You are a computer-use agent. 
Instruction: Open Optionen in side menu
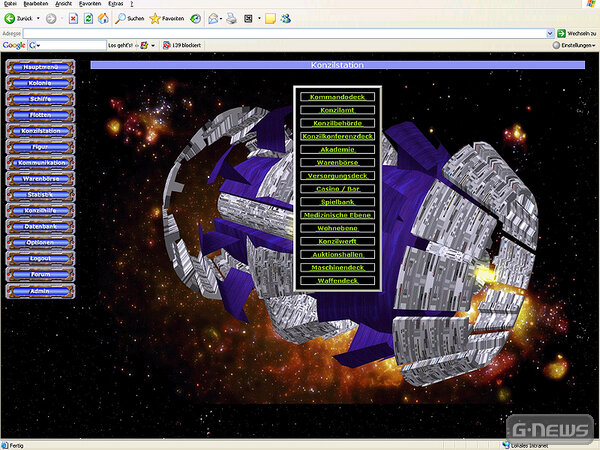click(x=41, y=242)
